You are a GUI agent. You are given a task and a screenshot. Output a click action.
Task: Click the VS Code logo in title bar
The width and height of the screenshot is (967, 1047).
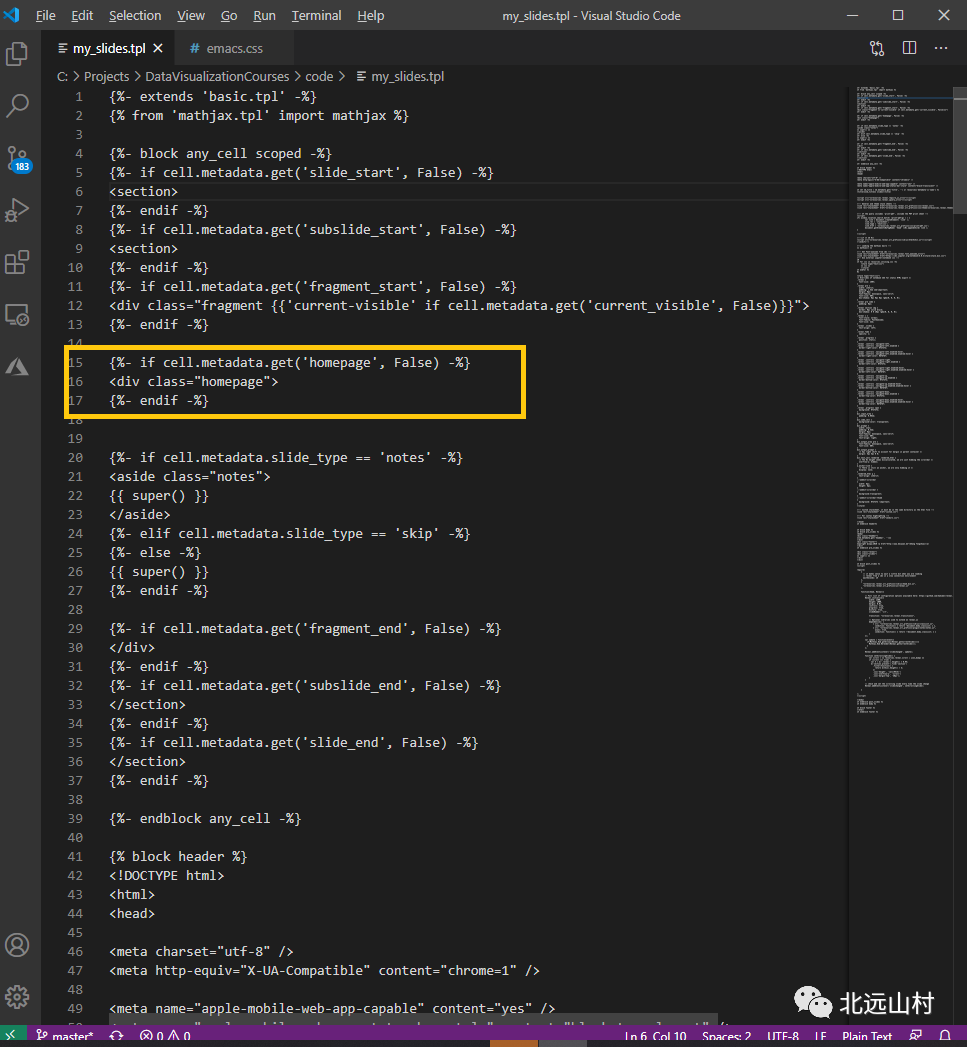(12, 15)
